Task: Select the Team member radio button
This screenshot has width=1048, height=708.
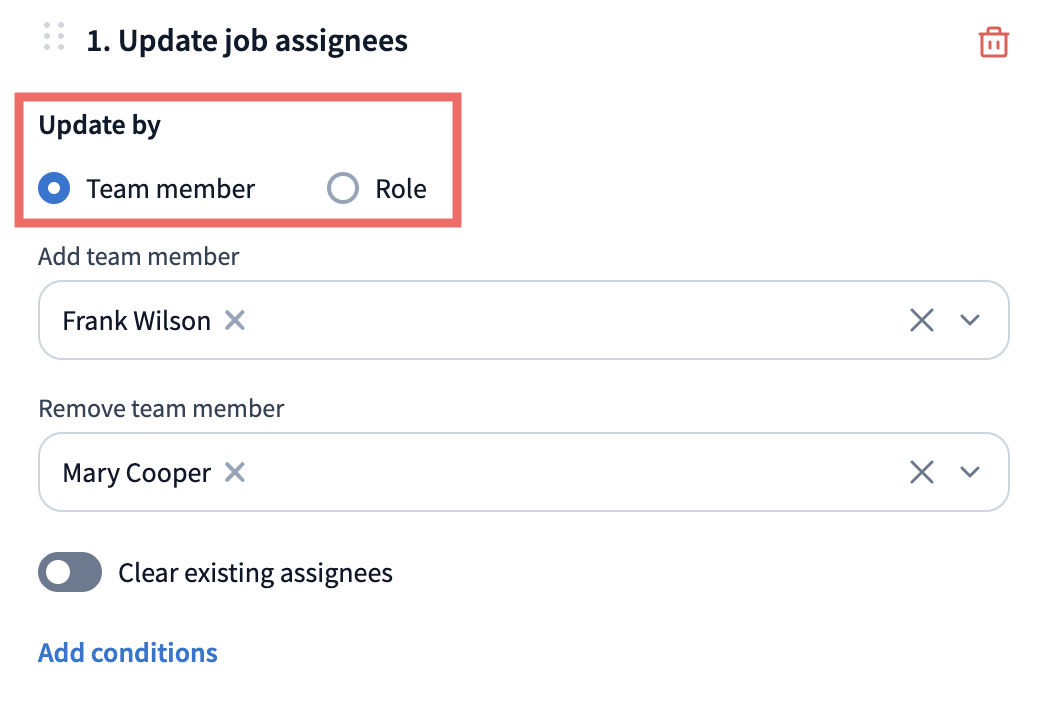Action: (54, 189)
